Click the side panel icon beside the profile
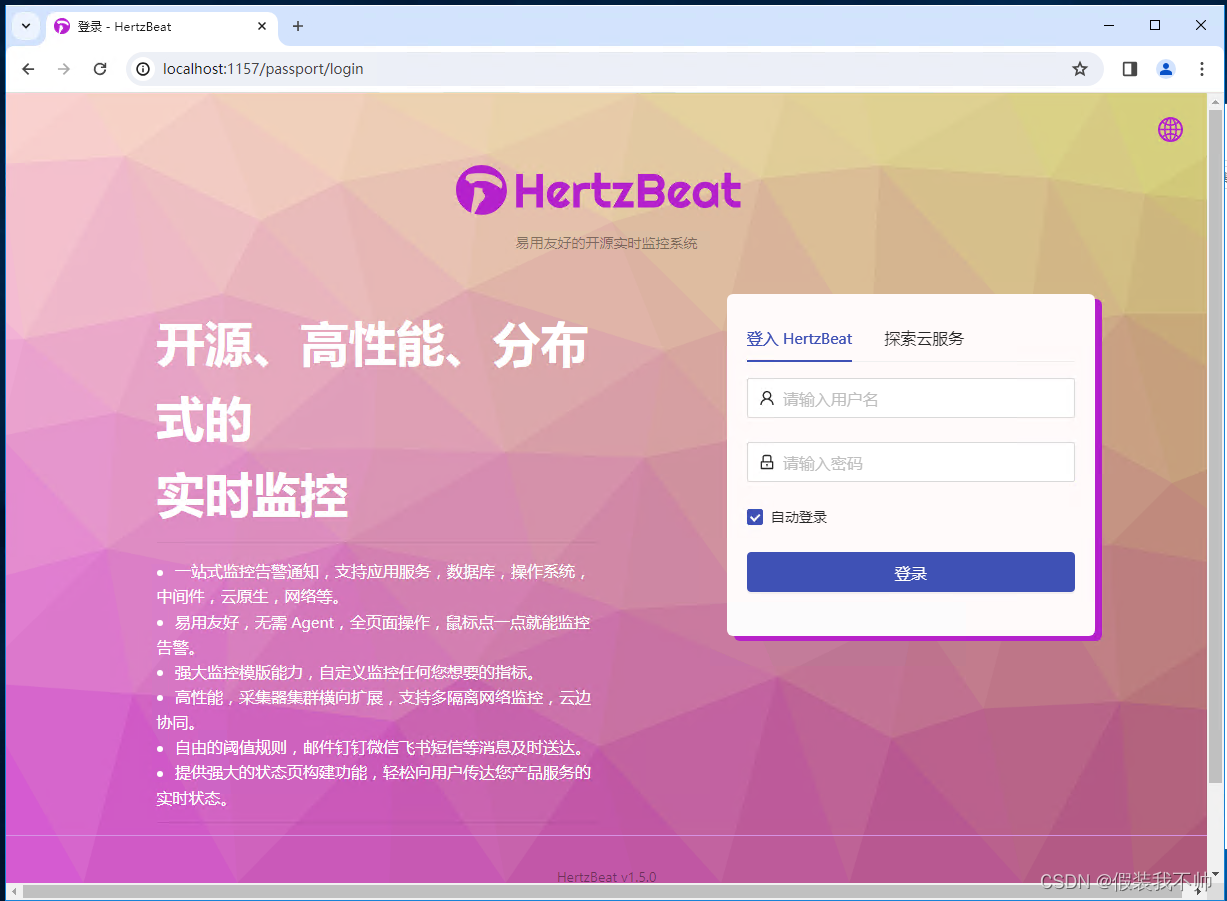Screen dimensions: 1227x901 click(x=1128, y=69)
